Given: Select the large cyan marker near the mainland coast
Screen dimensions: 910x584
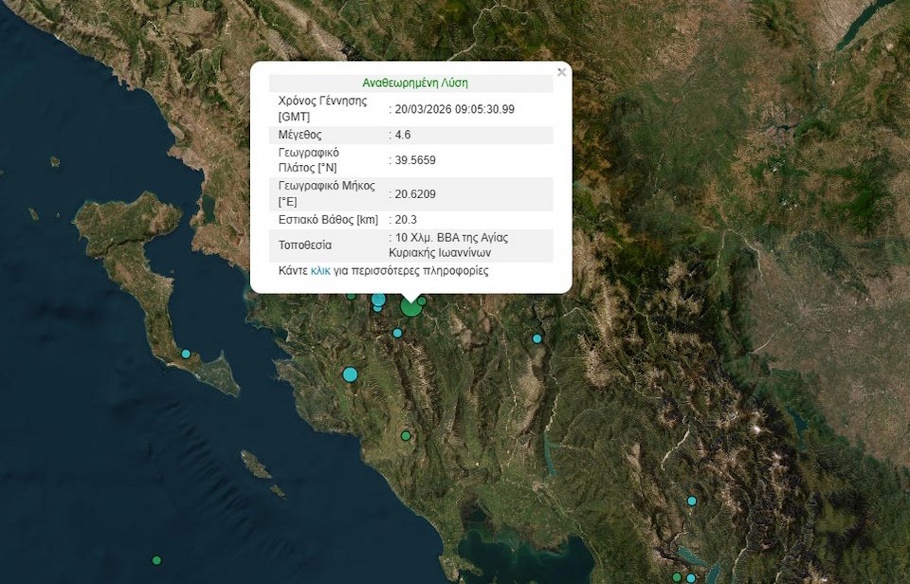Looking at the screenshot, I should pyautogui.click(x=350, y=374).
